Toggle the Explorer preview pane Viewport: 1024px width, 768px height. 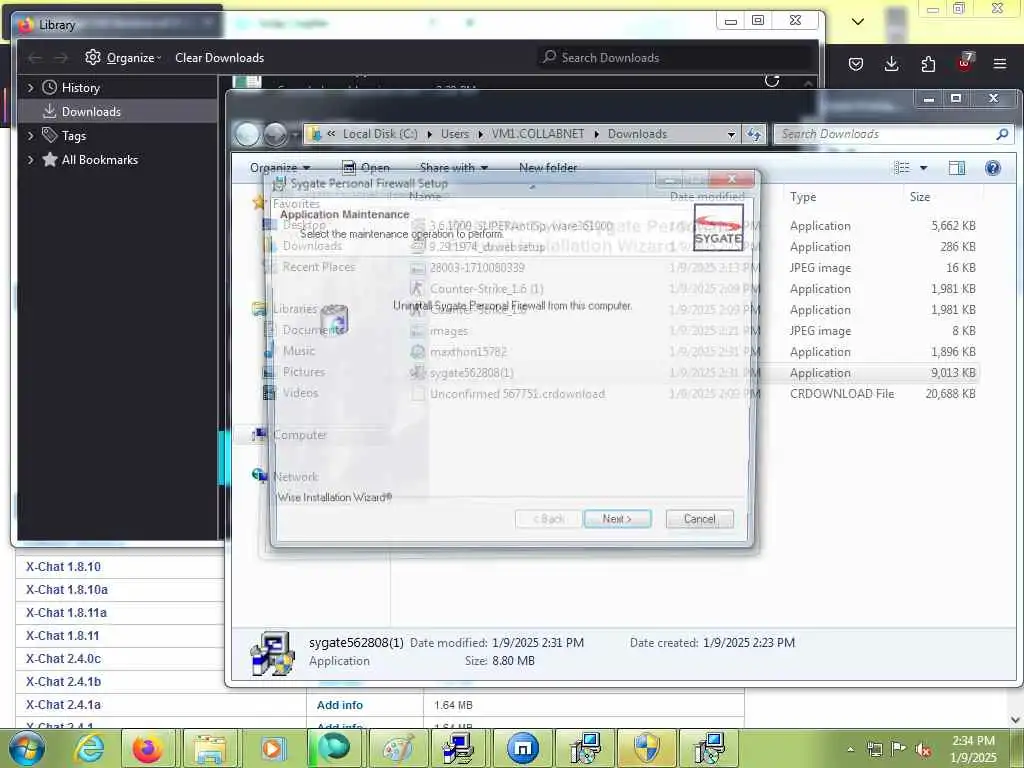tap(957, 168)
